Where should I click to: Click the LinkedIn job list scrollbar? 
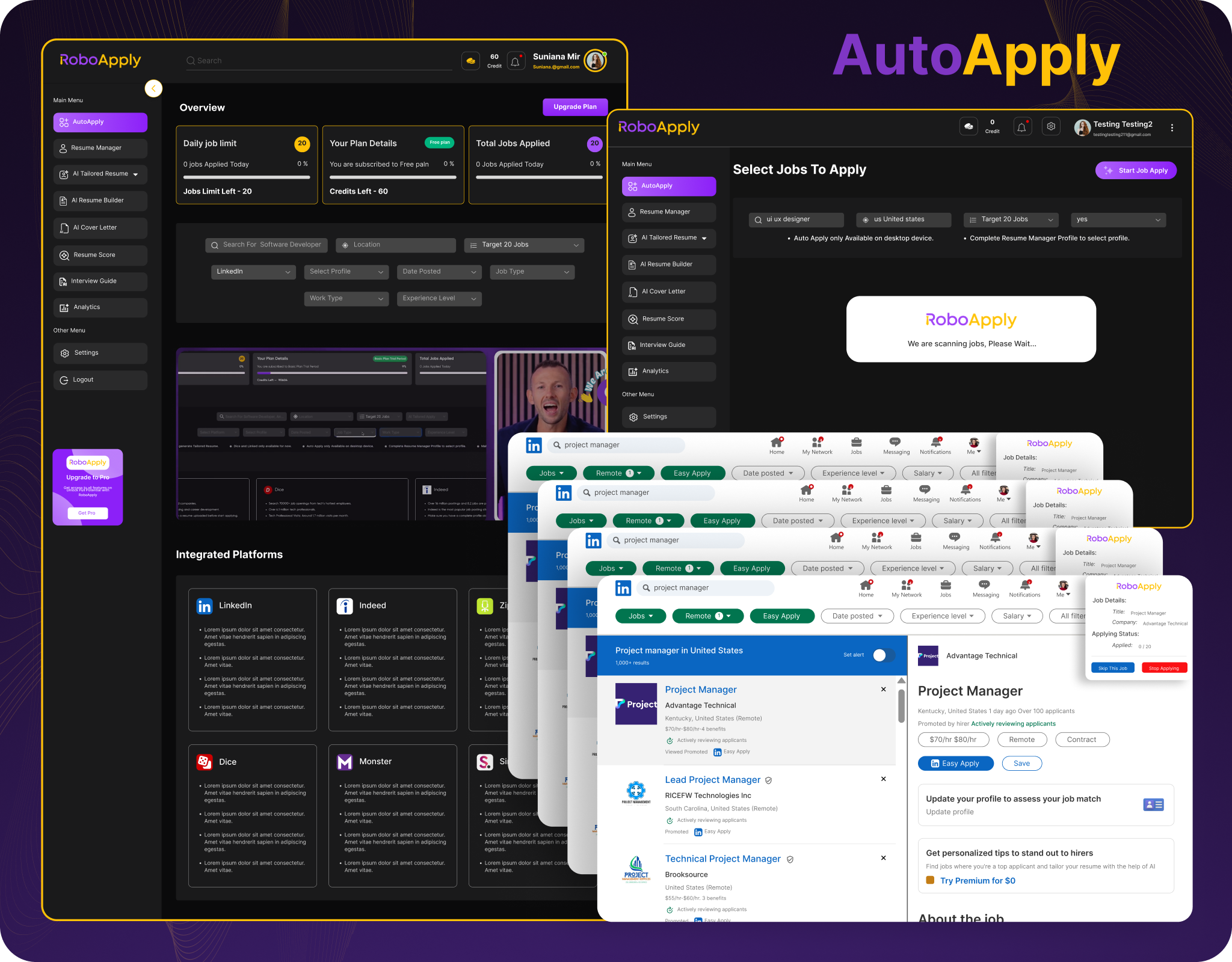901,705
